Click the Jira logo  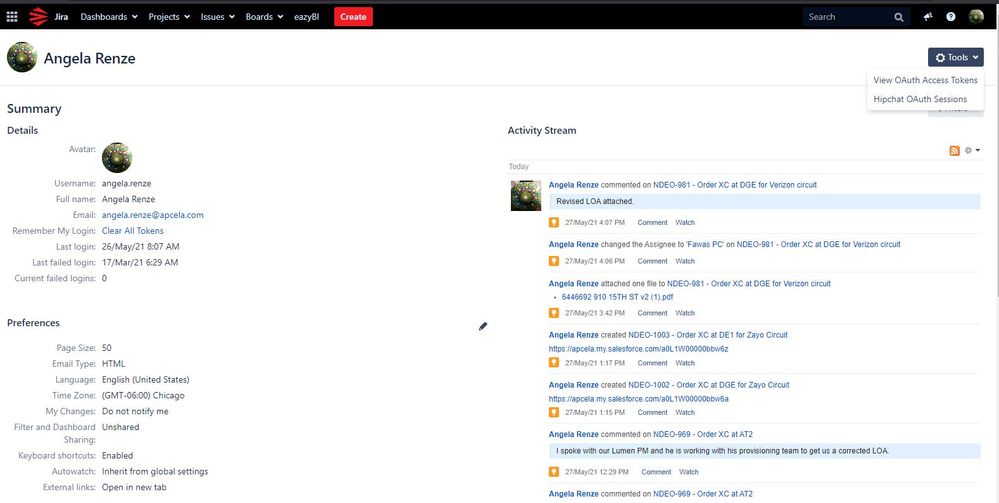click(48, 17)
